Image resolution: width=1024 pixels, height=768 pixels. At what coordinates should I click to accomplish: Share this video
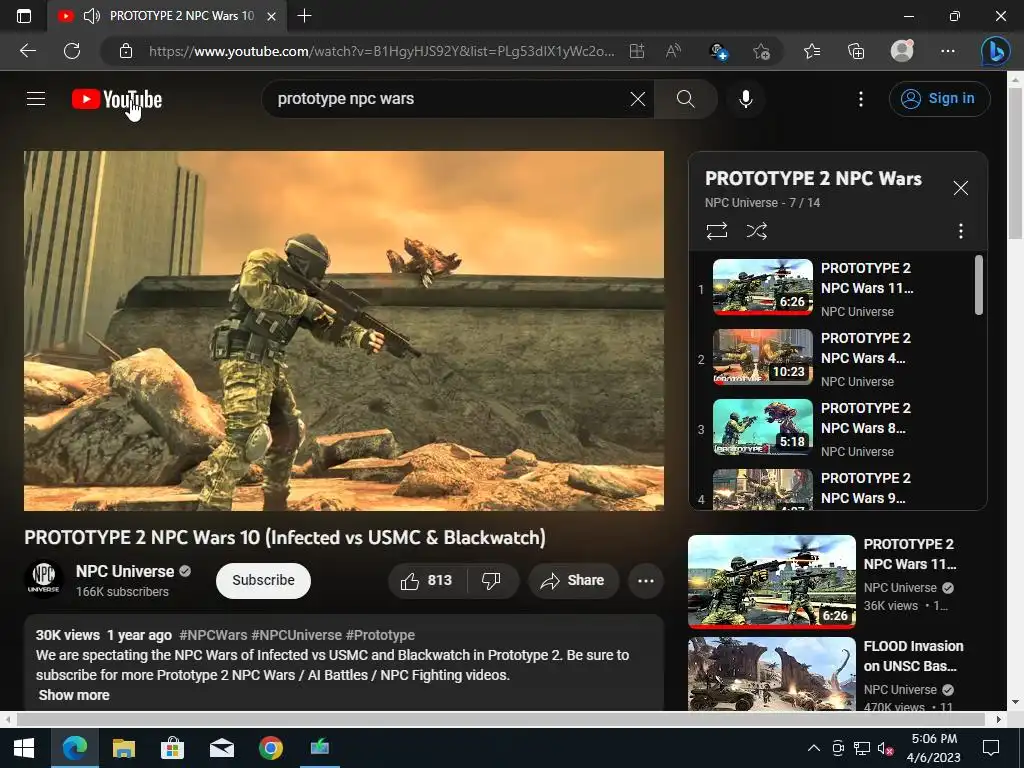tap(573, 581)
